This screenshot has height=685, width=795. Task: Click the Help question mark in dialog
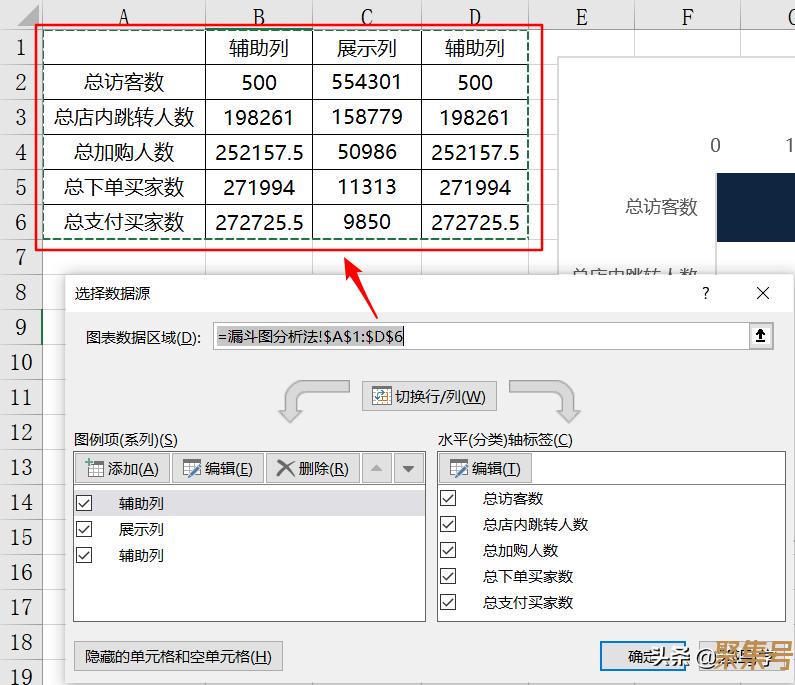[705, 293]
